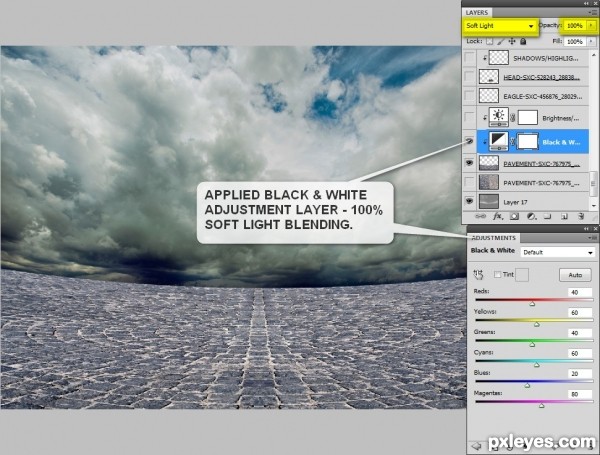Image resolution: width=600 pixels, height=455 pixels.
Task: Click the Reds value field
Action: pos(580,292)
